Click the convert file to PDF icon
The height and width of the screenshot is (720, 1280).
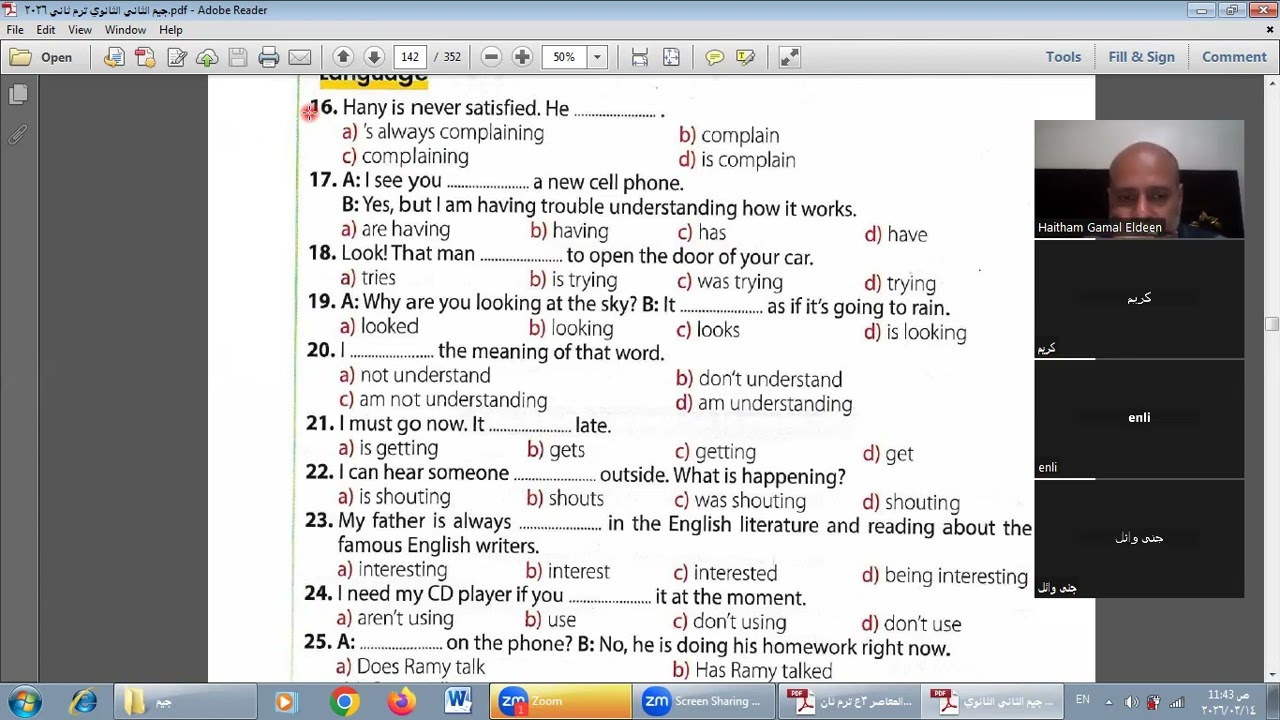(x=114, y=57)
